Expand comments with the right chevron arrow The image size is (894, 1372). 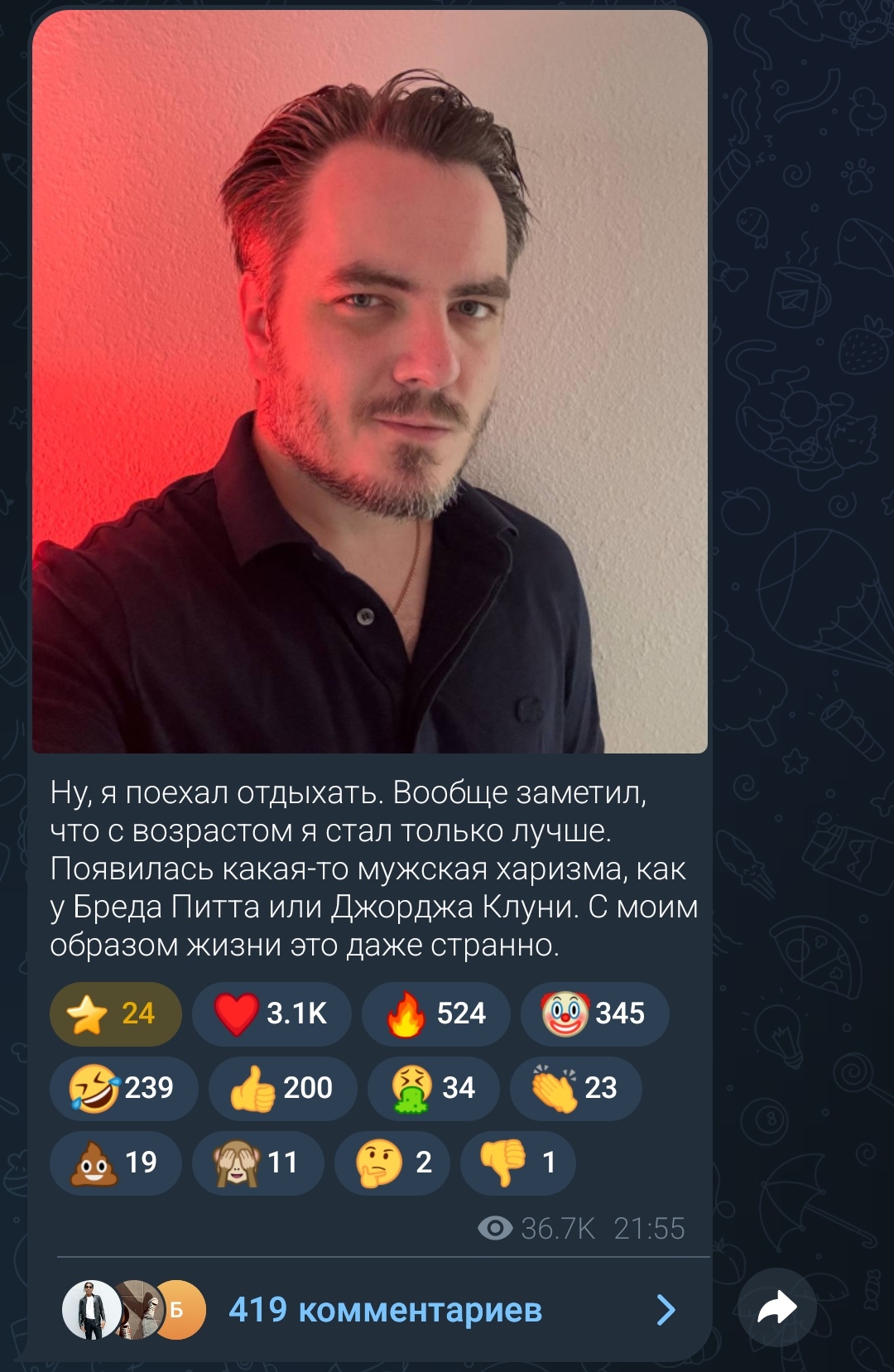click(666, 1310)
